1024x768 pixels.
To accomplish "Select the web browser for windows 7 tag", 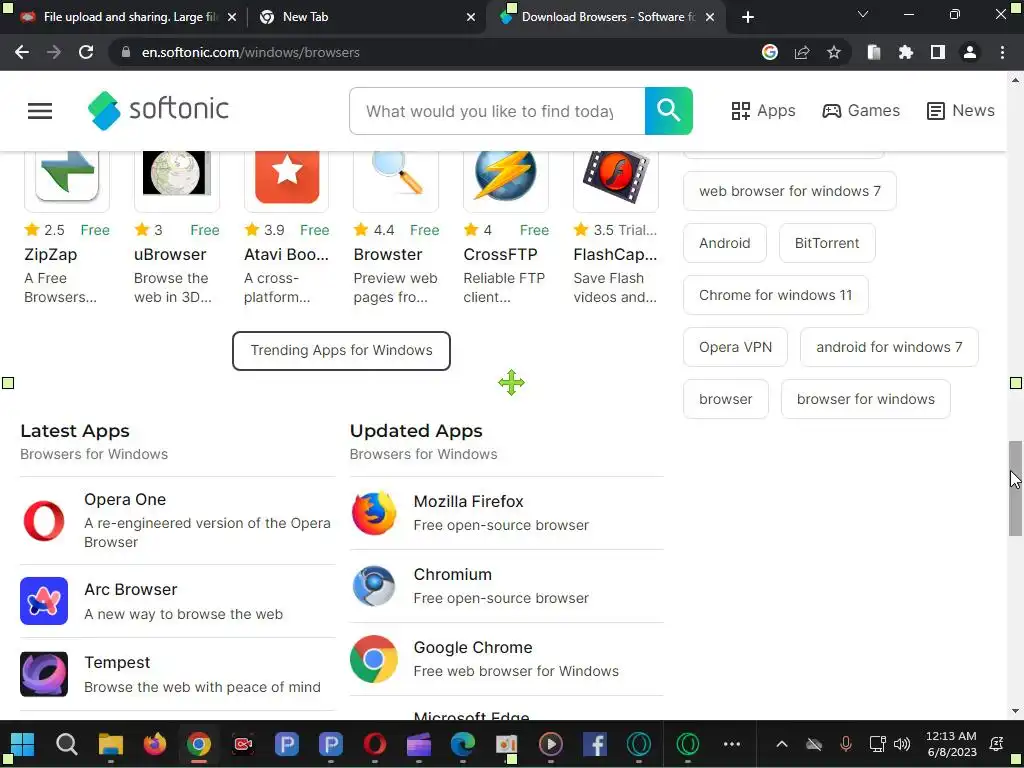I will click(790, 191).
